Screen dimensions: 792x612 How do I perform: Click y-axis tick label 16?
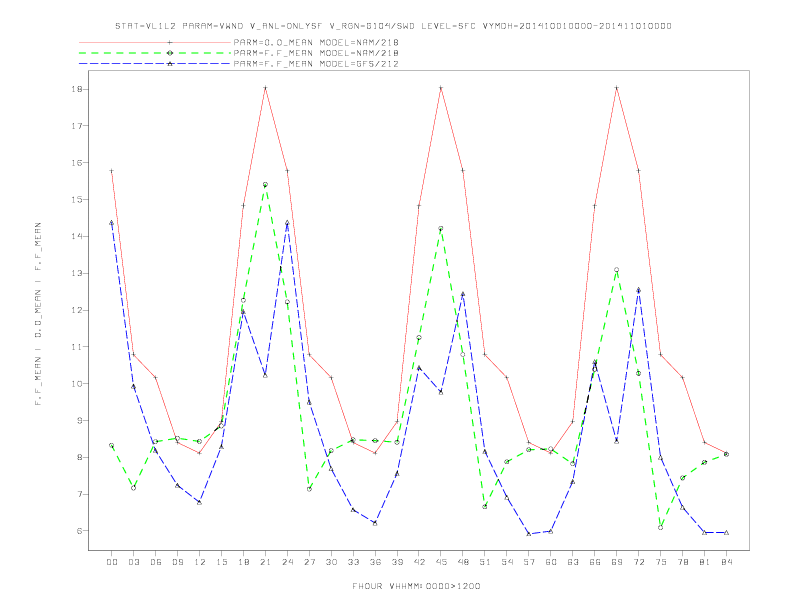tap(76, 163)
